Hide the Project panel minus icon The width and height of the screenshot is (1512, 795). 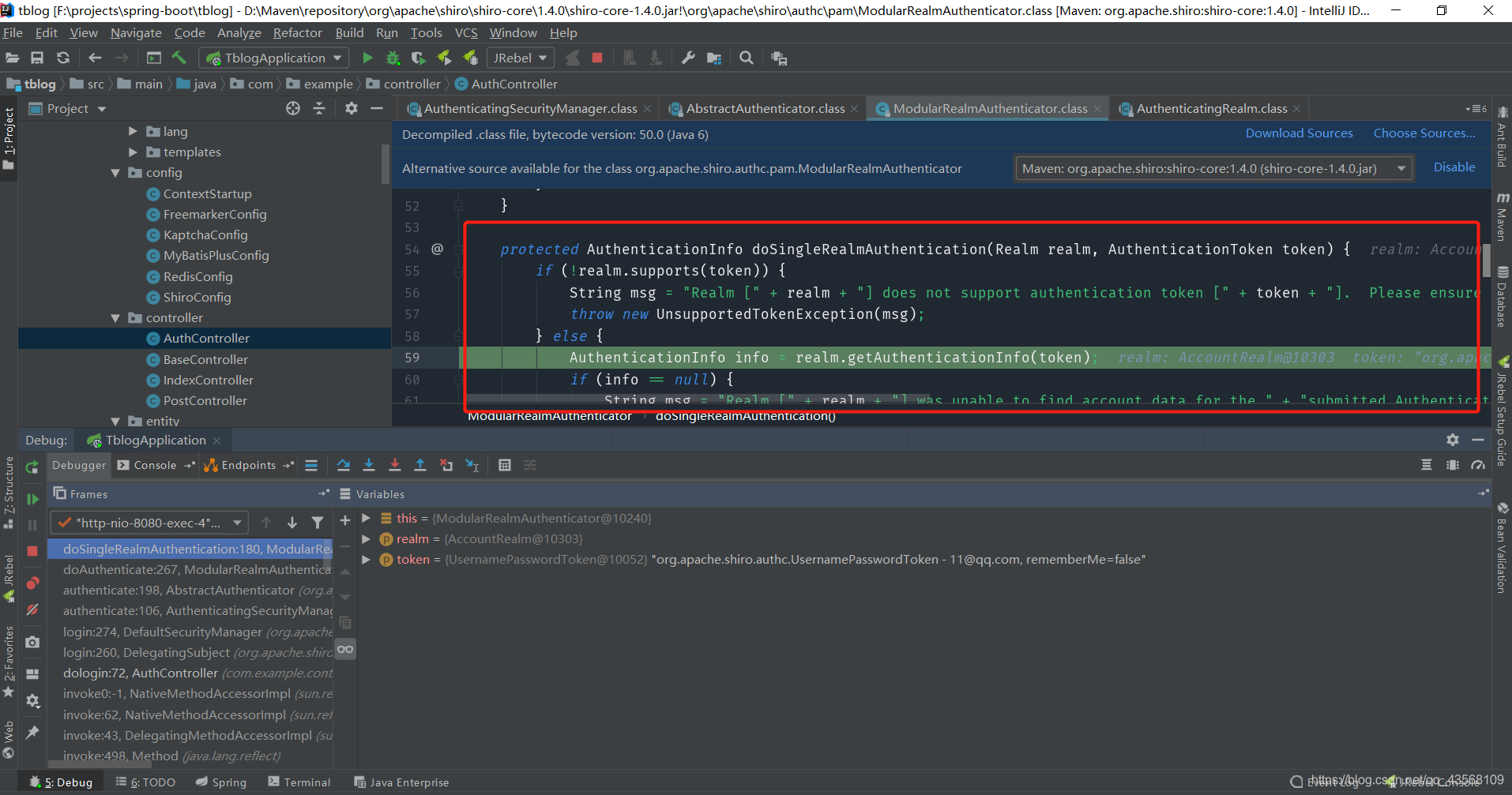(x=377, y=108)
